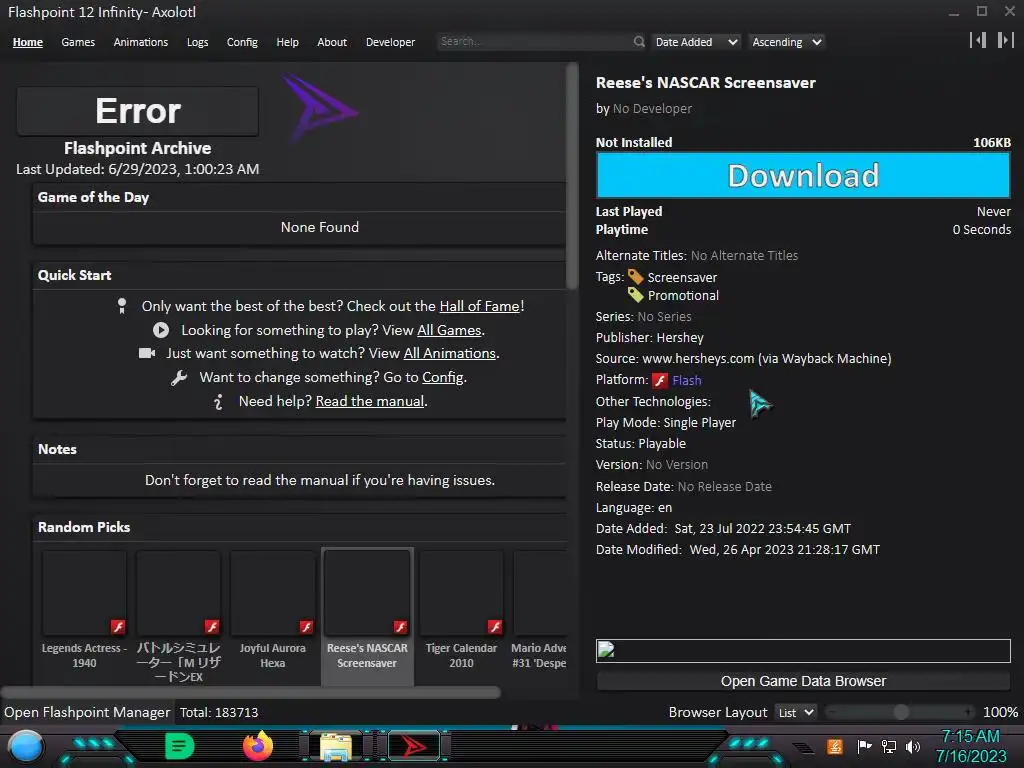Image resolution: width=1024 pixels, height=768 pixels.
Task: Open the Ascending order dropdown
Action: (786, 42)
